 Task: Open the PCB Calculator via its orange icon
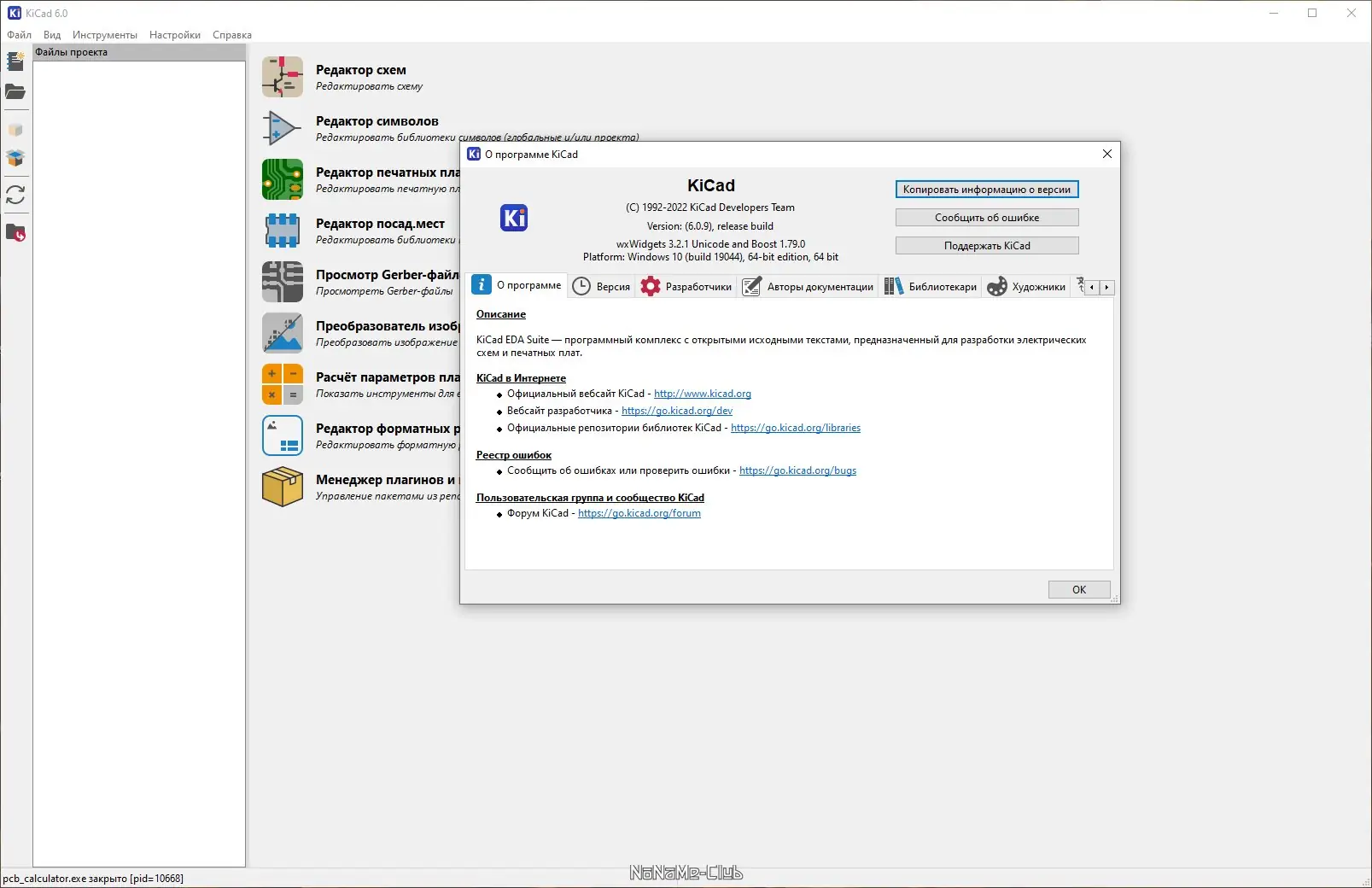pyautogui.click(x=283, y=384)
